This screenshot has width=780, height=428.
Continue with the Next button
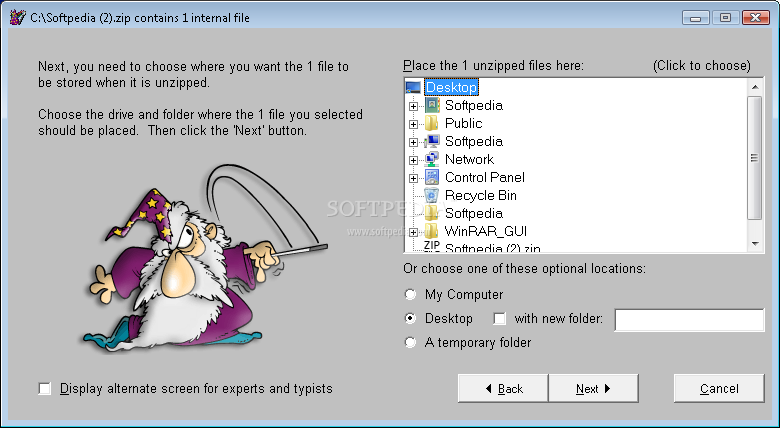[x=593, y=389]
